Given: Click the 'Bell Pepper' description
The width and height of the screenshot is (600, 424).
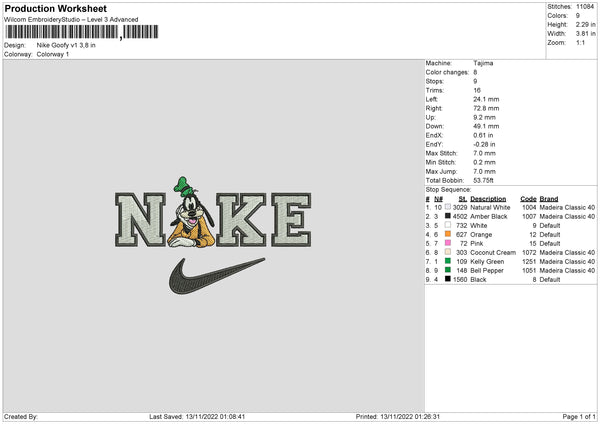Looking at the screenshot, I should (x=487, y=271).
